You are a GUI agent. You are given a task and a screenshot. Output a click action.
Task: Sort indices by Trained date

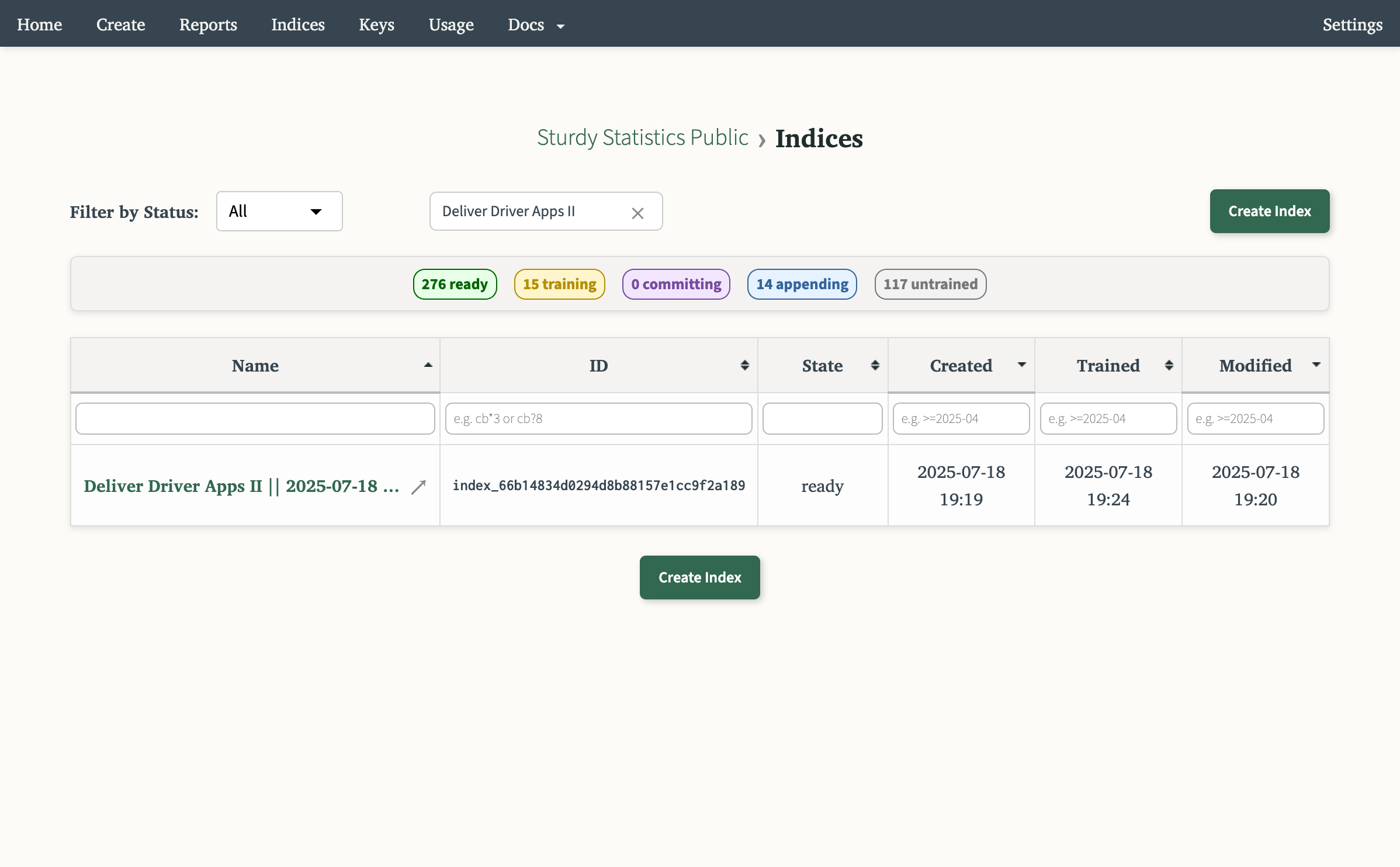[1169, 365]
